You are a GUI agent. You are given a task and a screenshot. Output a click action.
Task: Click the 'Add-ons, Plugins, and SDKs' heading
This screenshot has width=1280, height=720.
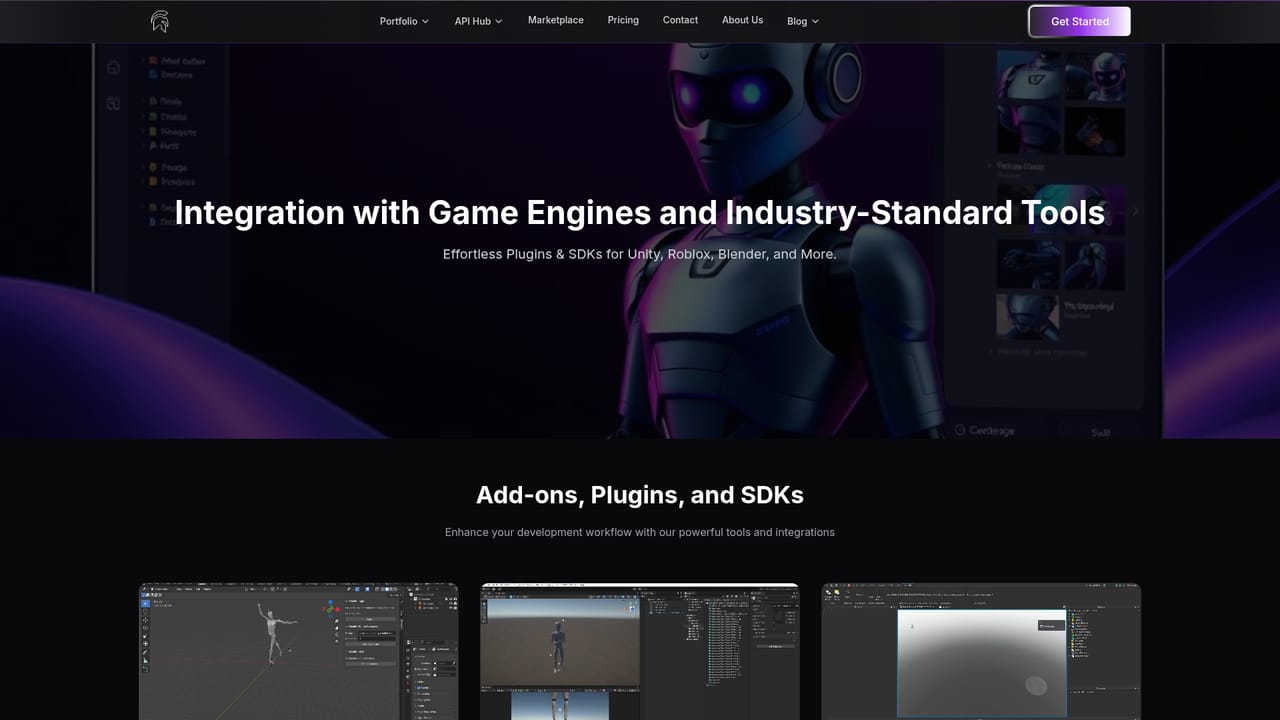(640, 495)
